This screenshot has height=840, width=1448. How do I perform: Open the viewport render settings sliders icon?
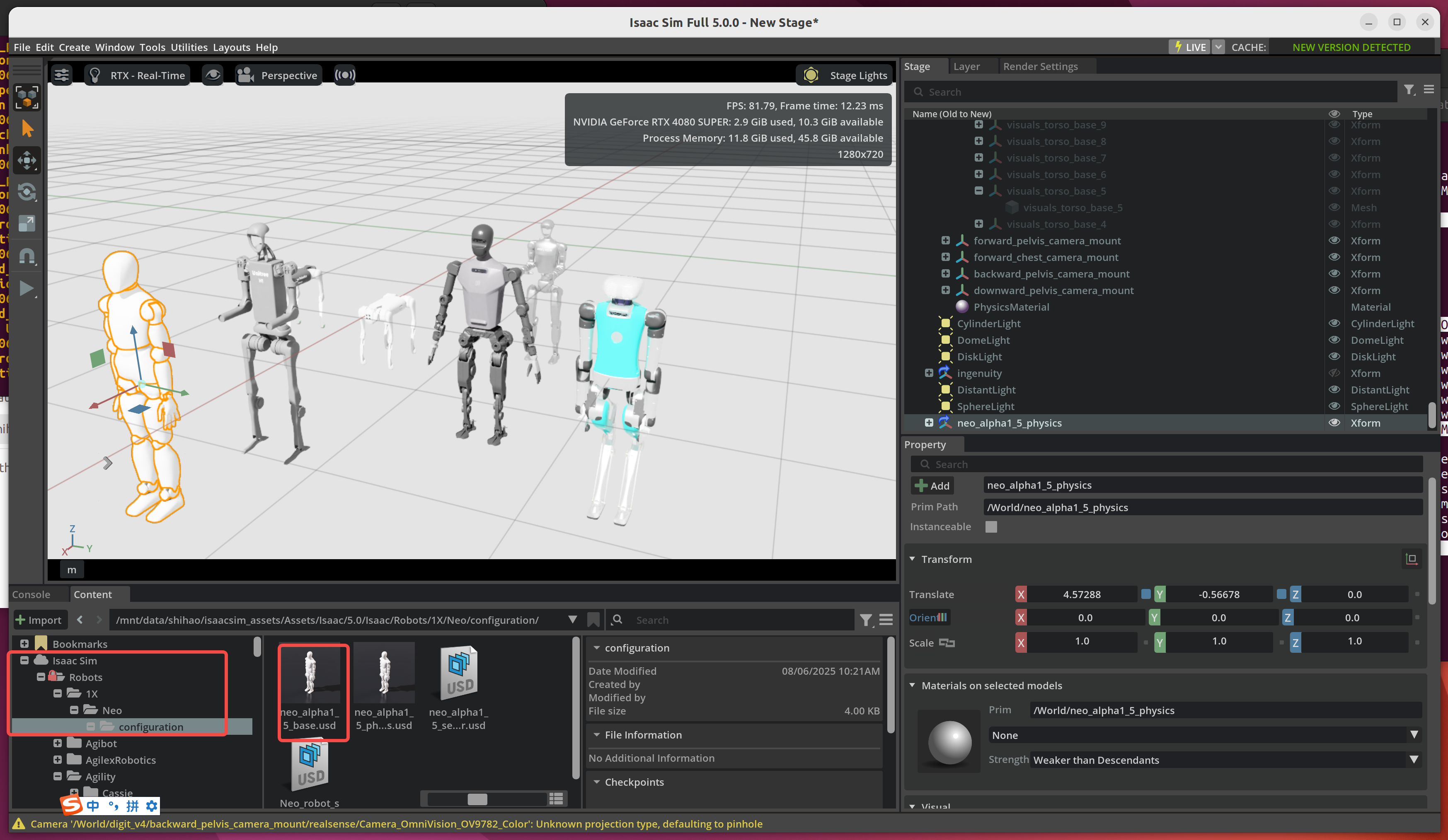point(61,75)
